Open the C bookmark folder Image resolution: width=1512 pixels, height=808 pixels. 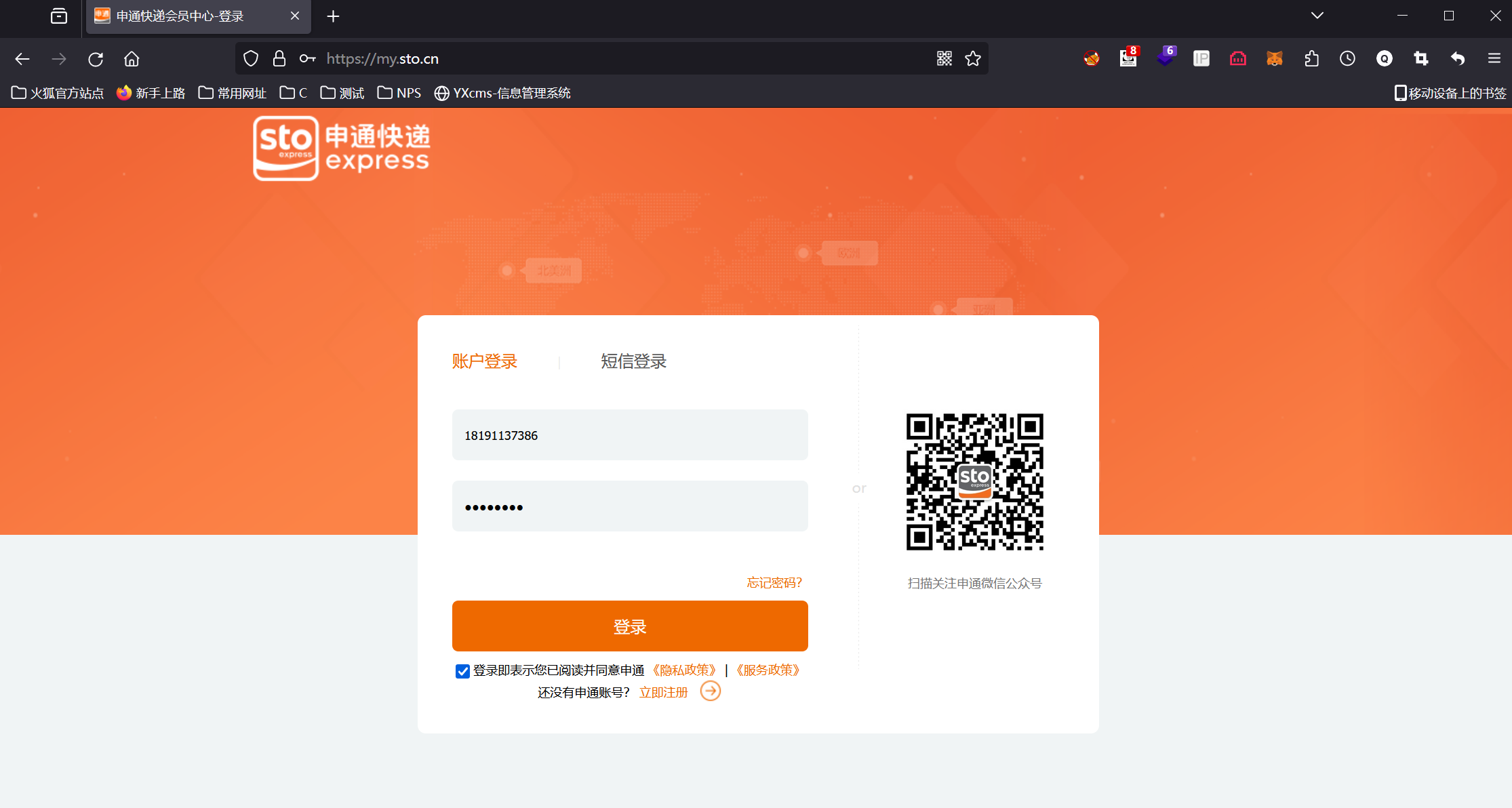pos(294,93)
